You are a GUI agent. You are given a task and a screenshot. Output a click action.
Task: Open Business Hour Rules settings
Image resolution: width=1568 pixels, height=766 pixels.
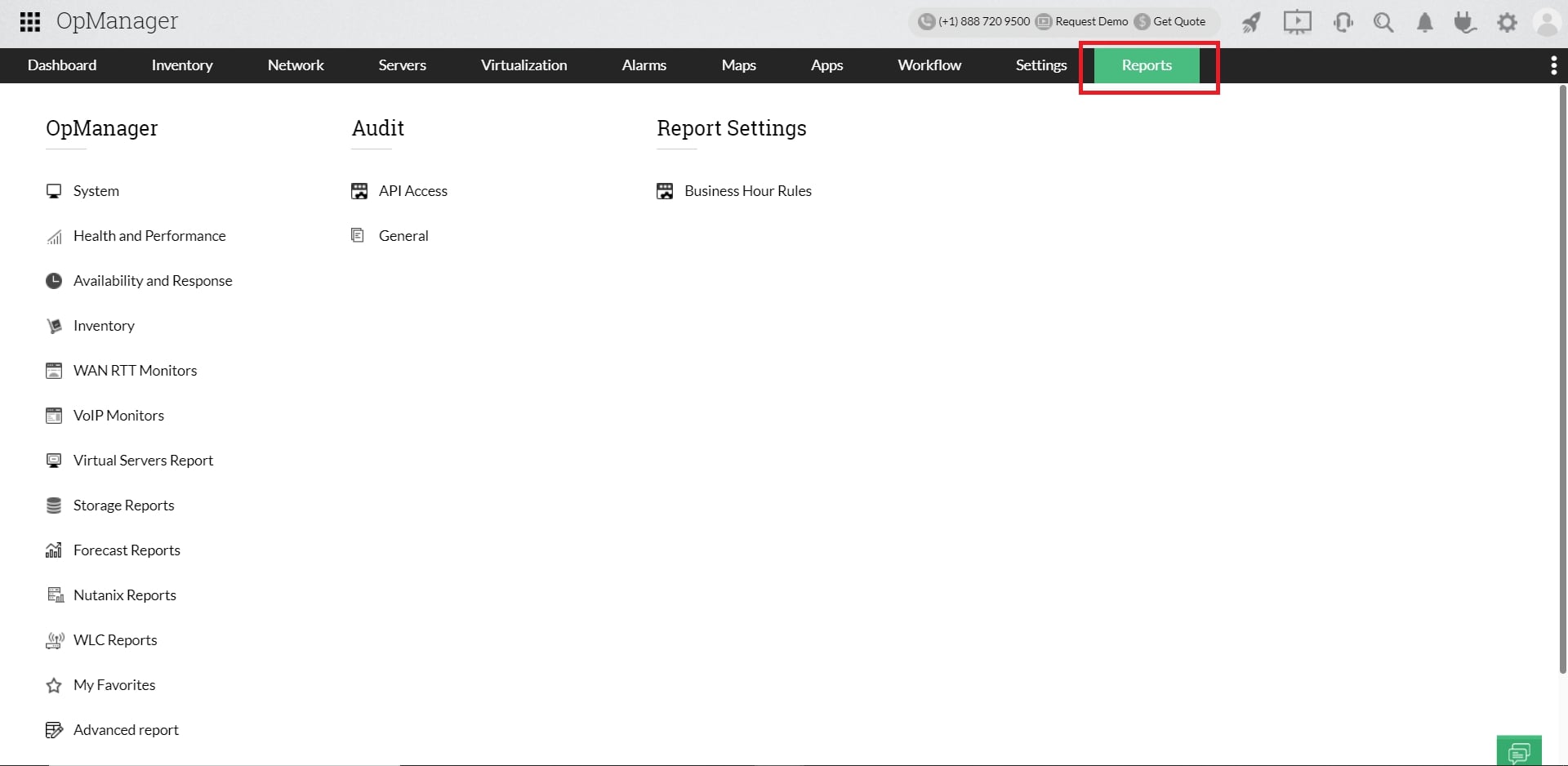(747, 190)
